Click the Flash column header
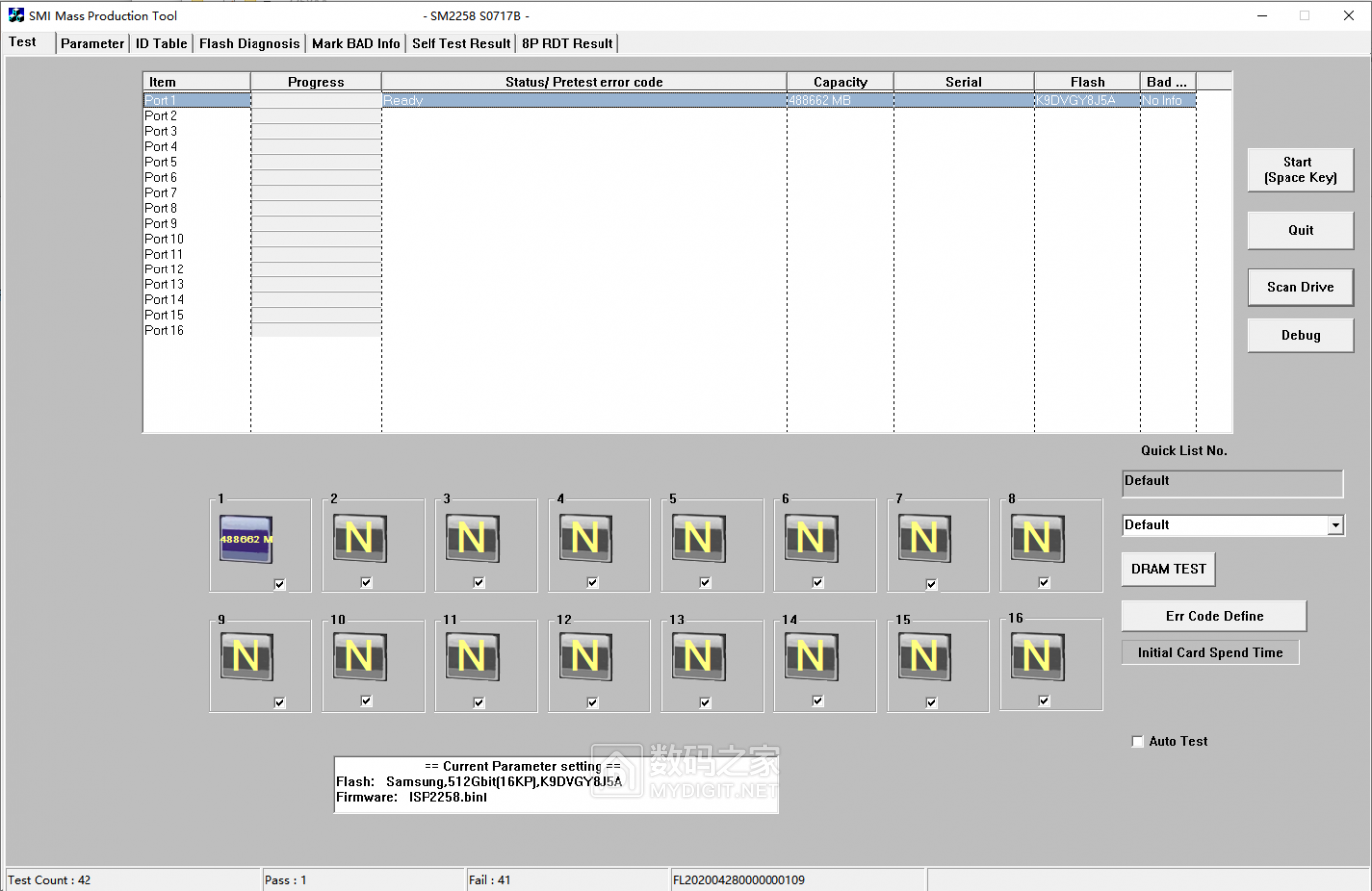This screenshot has width=1372, height=891. tap(1087, 82)
